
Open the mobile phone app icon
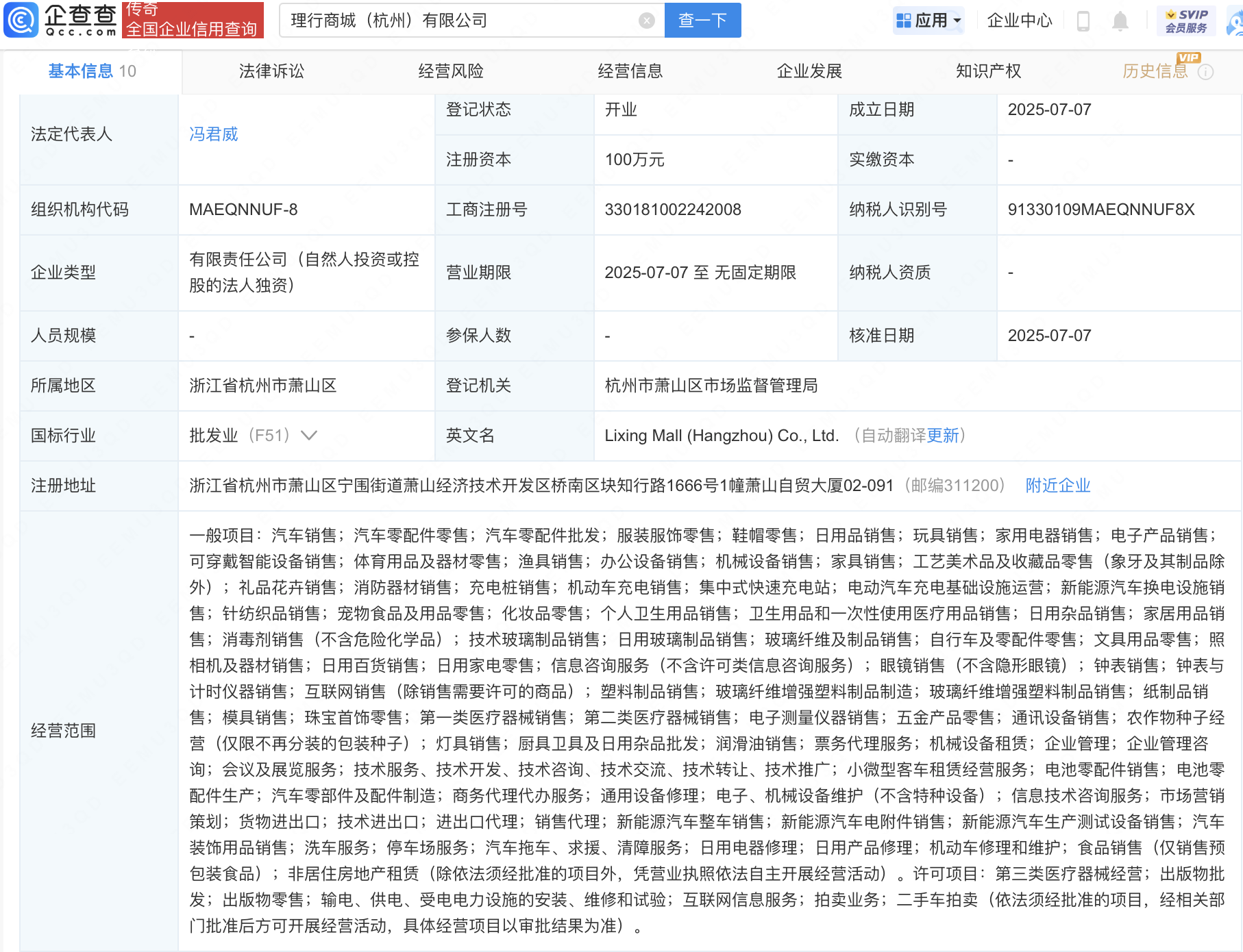click(1083, 21)
